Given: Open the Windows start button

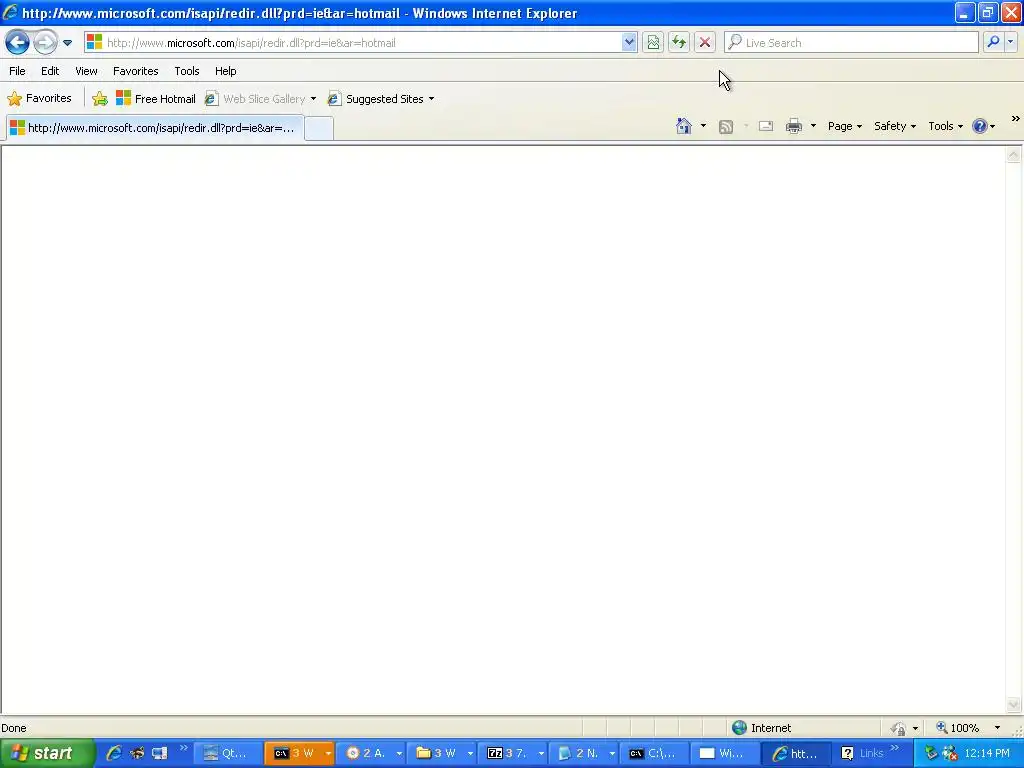Looking at the screenshot, I should click(47, 753).
